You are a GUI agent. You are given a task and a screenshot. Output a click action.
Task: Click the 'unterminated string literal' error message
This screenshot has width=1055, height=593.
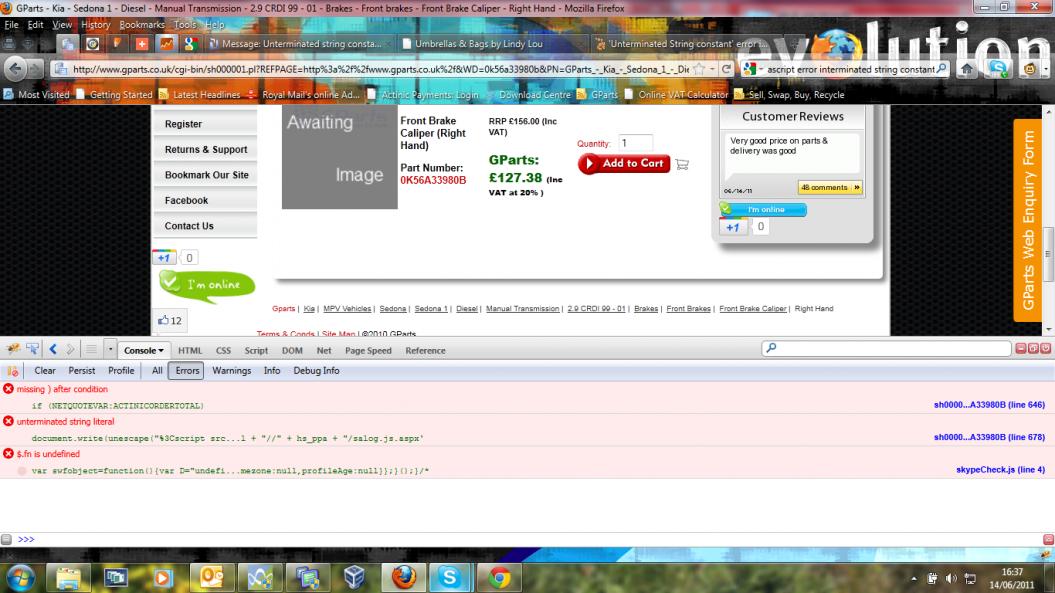(65, 422)
